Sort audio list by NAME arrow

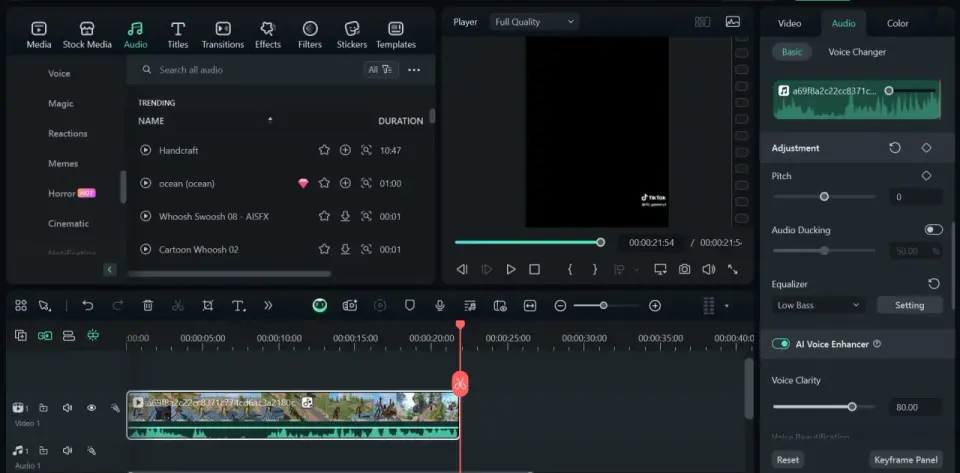pyautogui.click(x=270, y=120)
